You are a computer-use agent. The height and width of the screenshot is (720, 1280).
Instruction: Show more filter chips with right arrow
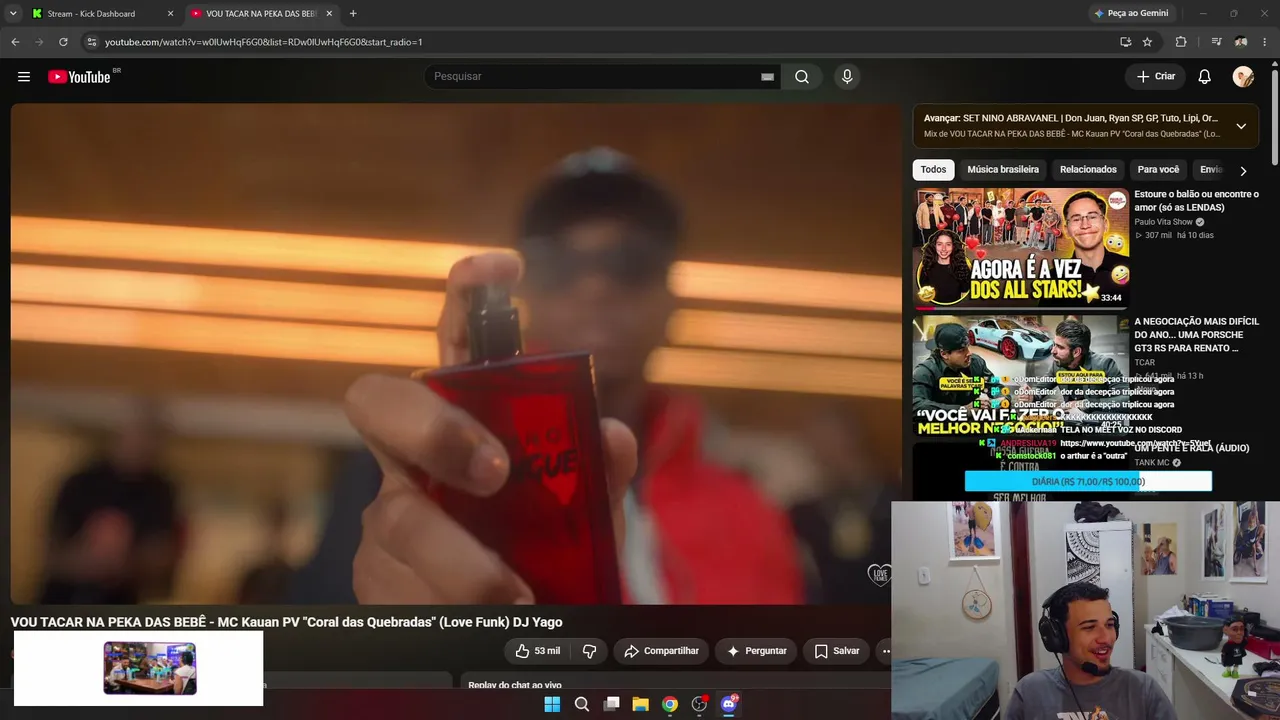pyautogui.click(x=1243, y=171)
